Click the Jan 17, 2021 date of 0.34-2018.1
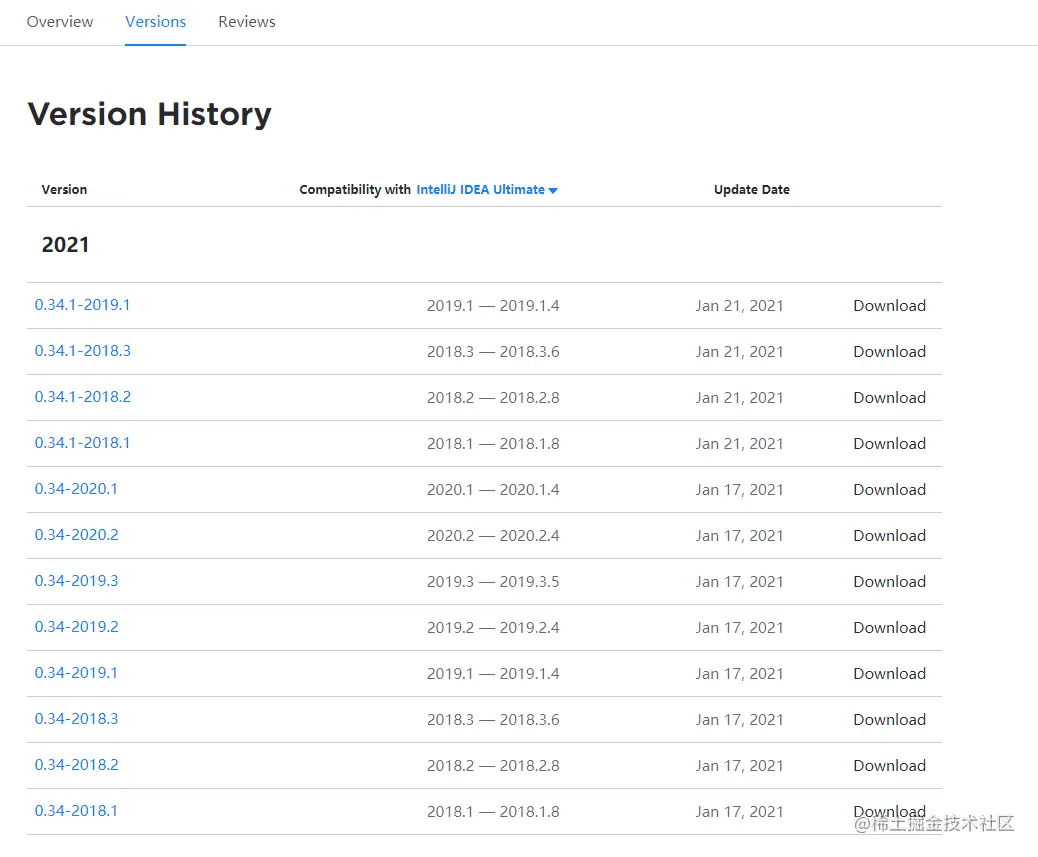This screenshot has width=1038, height=857. click(739, 811)
